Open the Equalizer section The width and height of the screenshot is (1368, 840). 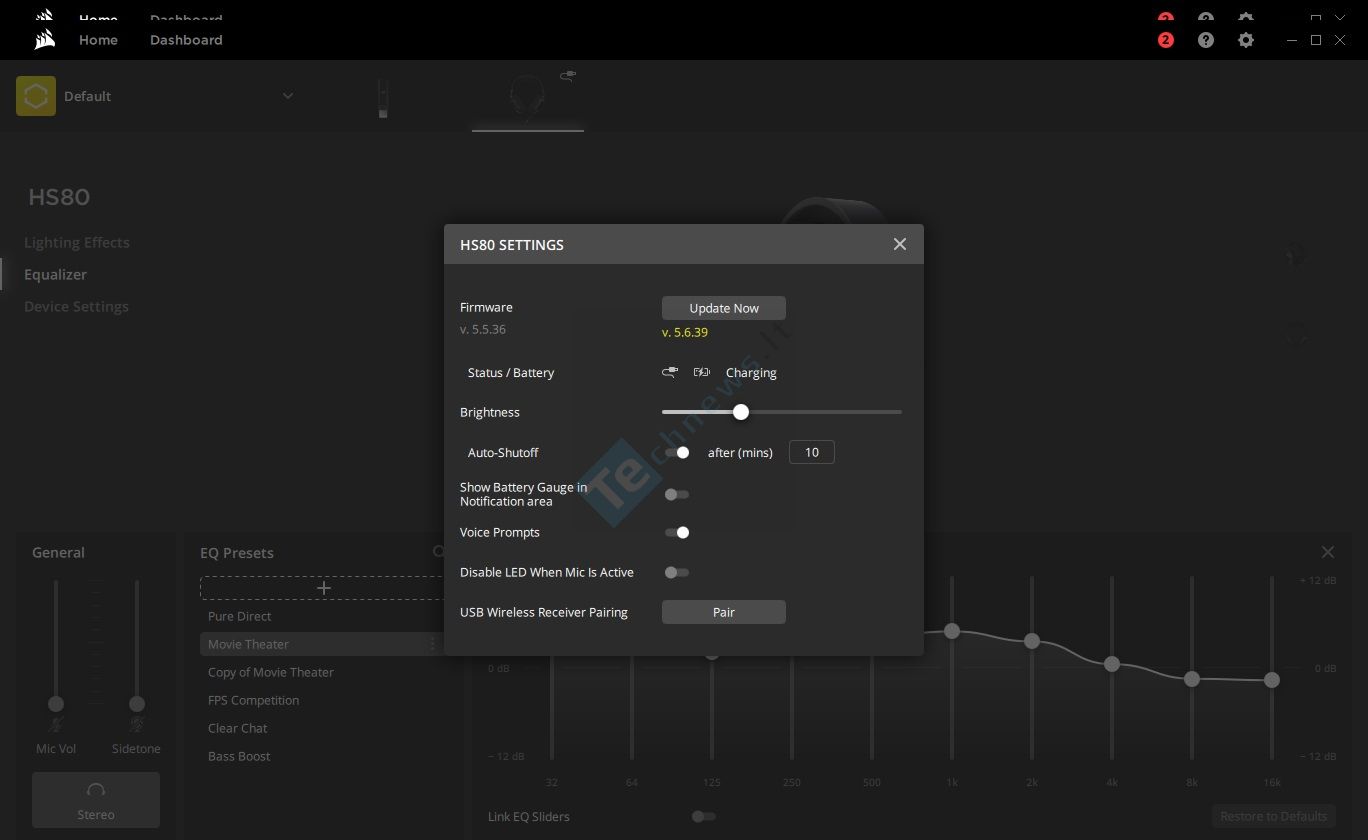55,274
